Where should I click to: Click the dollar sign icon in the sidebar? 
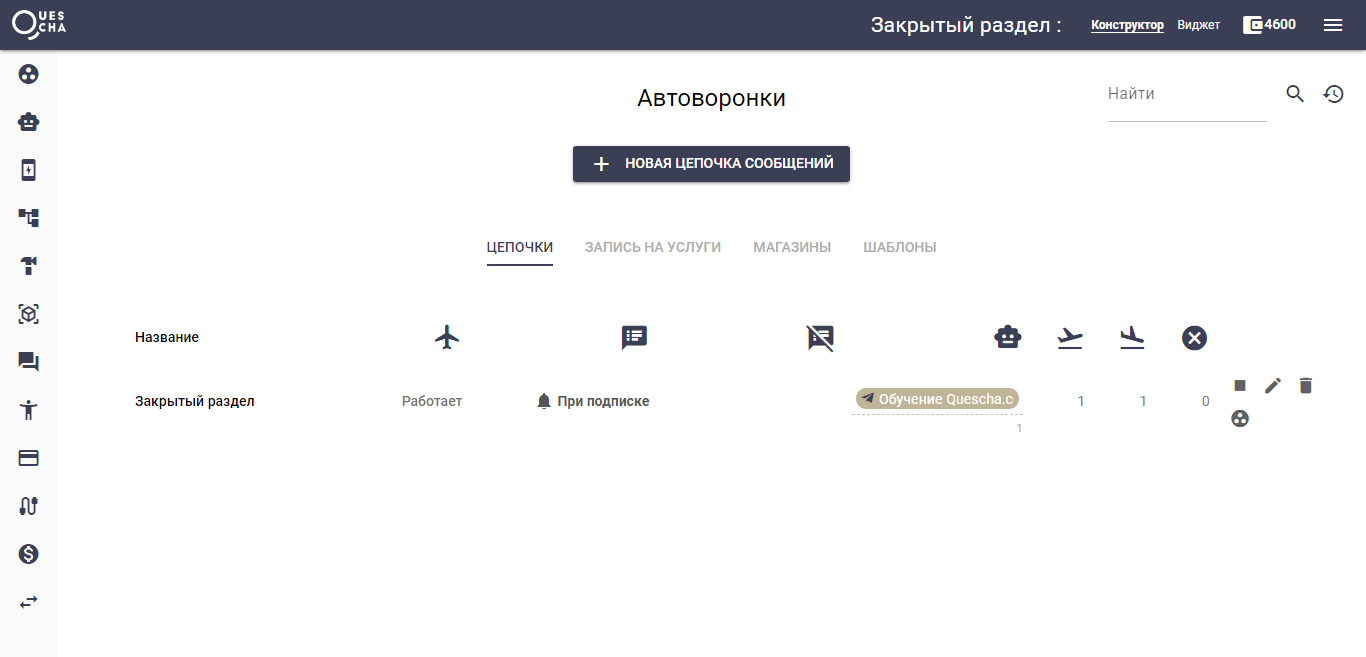point(28,553)
